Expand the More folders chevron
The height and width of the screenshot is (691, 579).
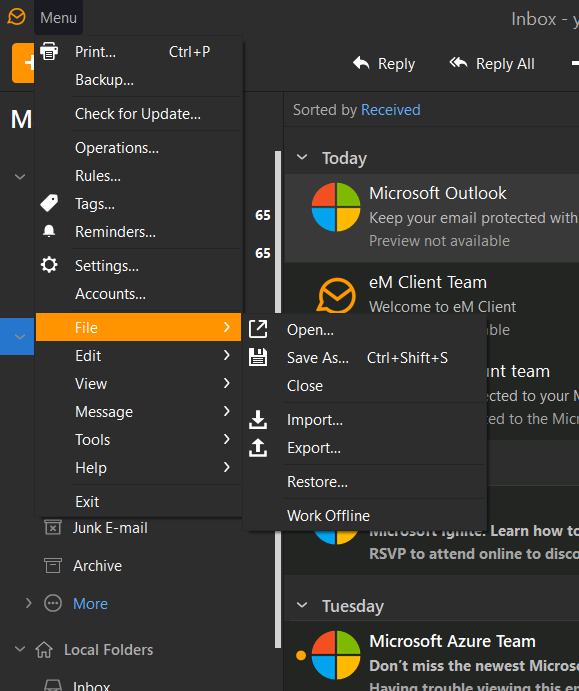[28, 603]
